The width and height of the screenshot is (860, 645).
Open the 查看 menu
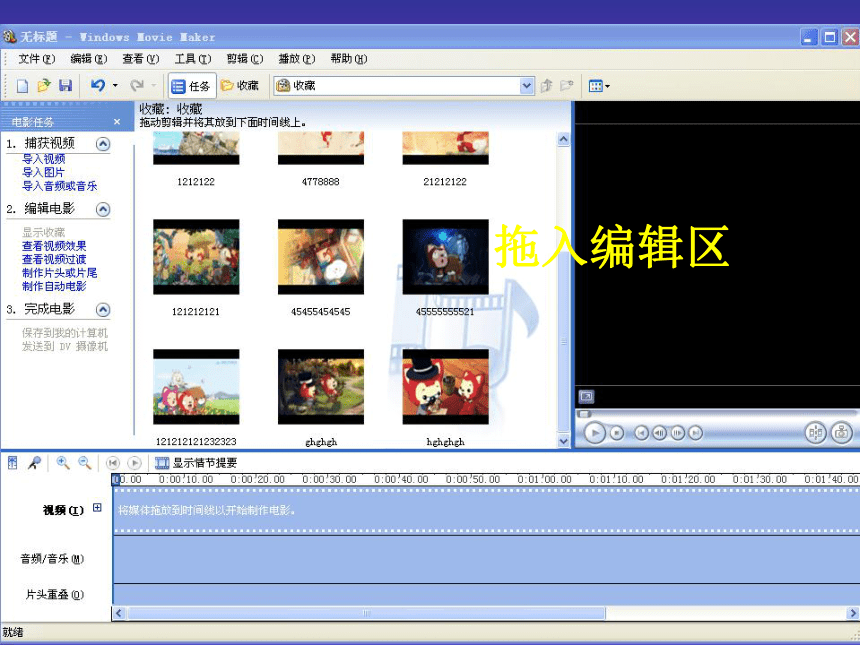pyautogui.click(x=141, y=59)
